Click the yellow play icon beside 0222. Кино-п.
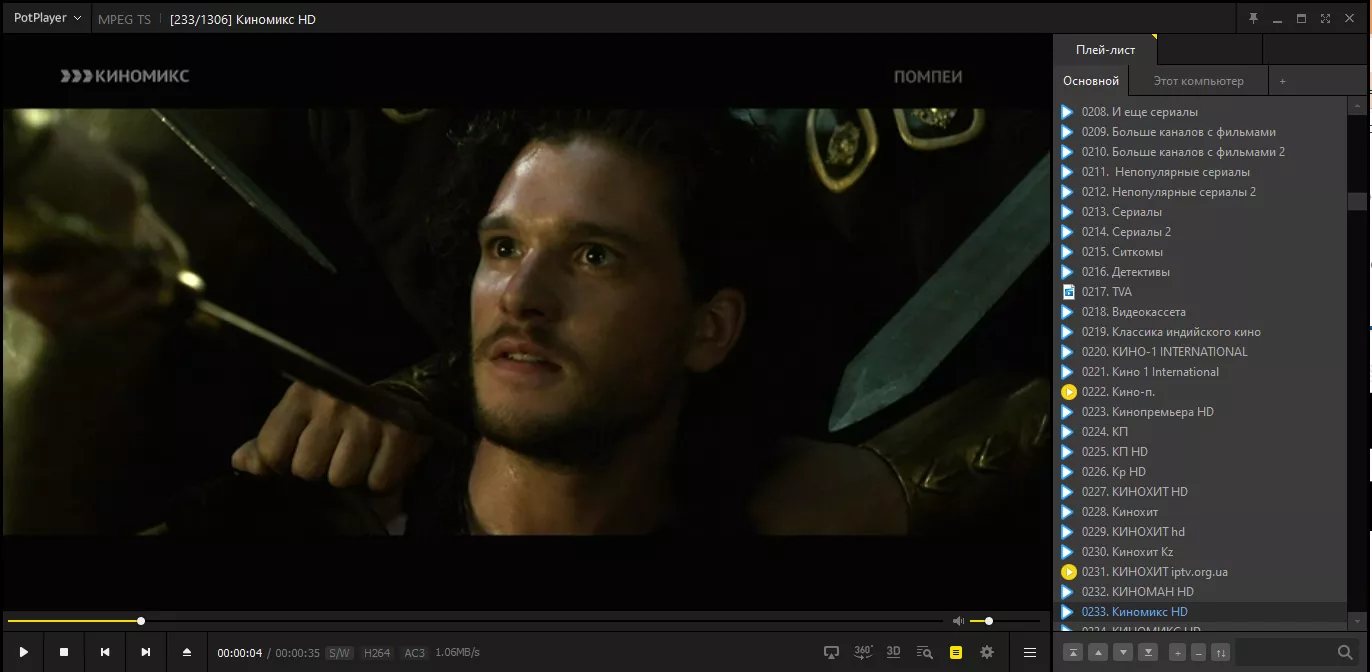Viewport: 1372px width, 672px height. coord(1068,392)
